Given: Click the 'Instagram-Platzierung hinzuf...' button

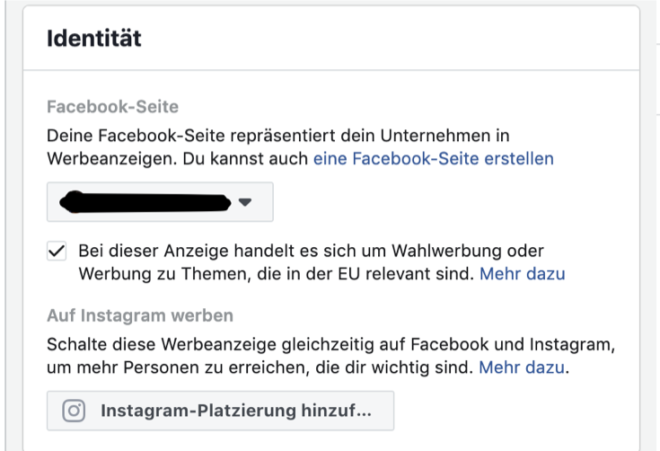Looking at the screenshot, I should [x=221, y=411].
